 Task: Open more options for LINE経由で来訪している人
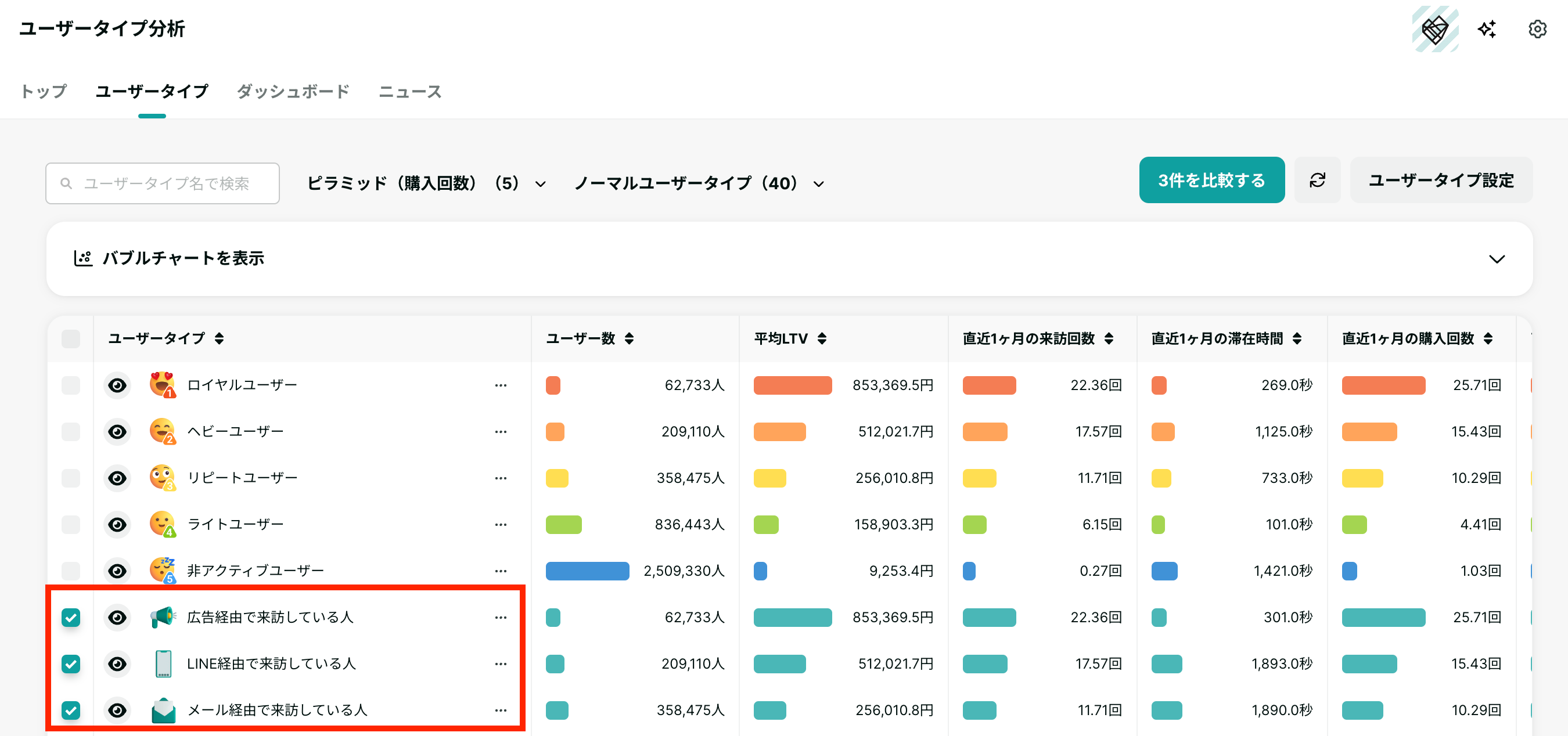click(501, 663)
